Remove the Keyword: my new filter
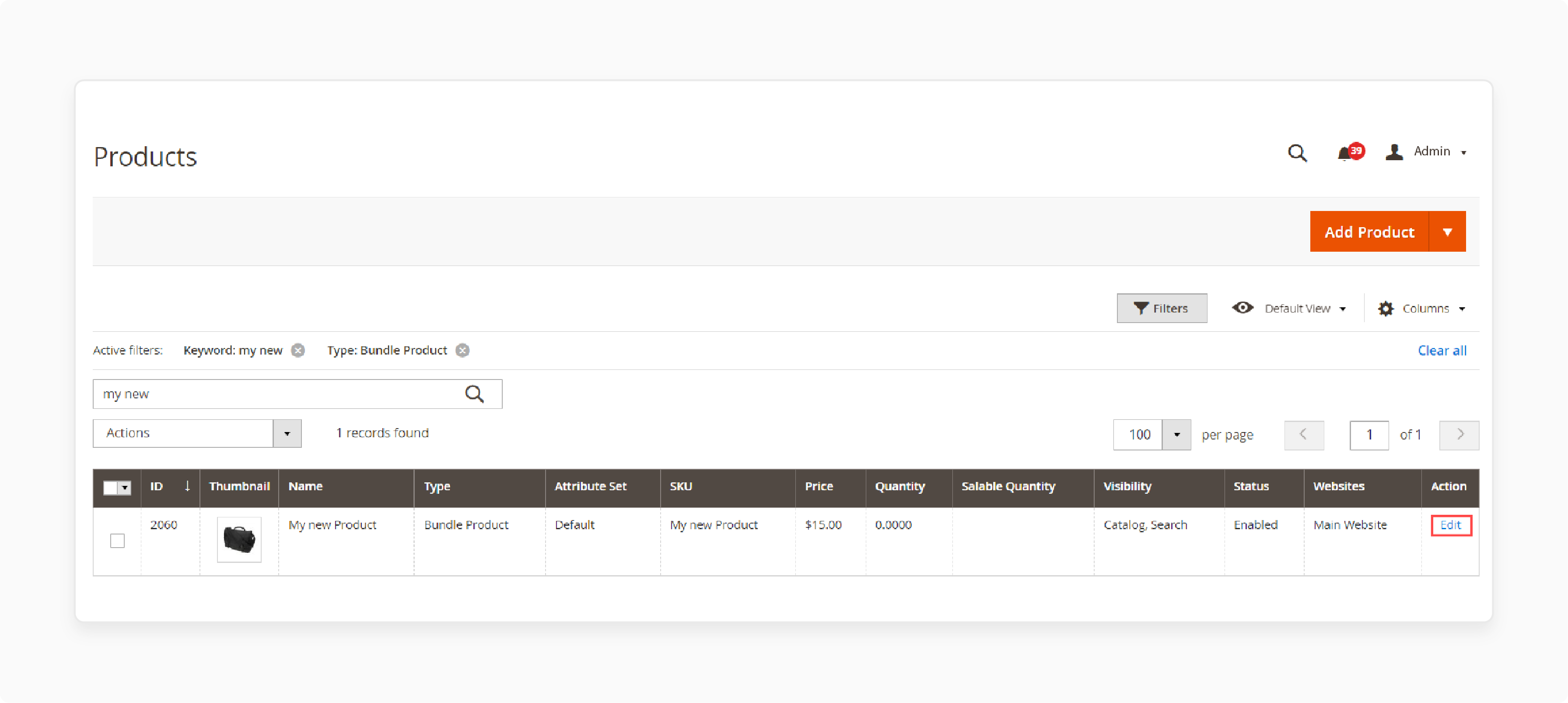The height and width of the screenshot is (703, 1568). tap(297, 350)
